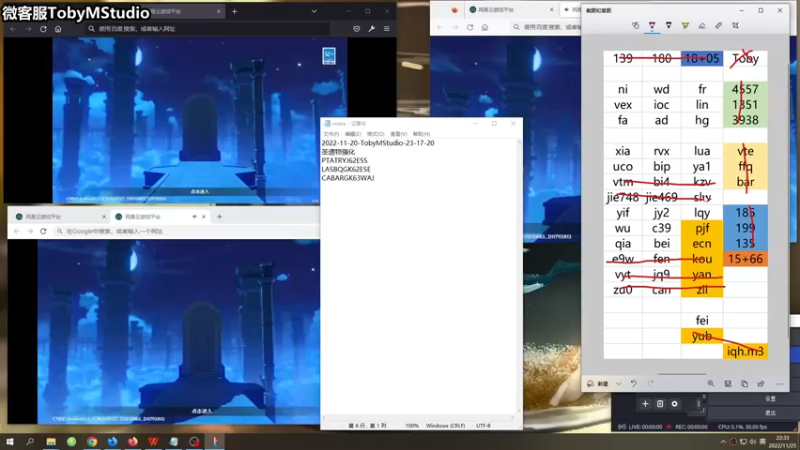Reload page in bottom-left Chrome window
Image resolution: width=800 pixels, height=450 pixels.
[43, 231]
